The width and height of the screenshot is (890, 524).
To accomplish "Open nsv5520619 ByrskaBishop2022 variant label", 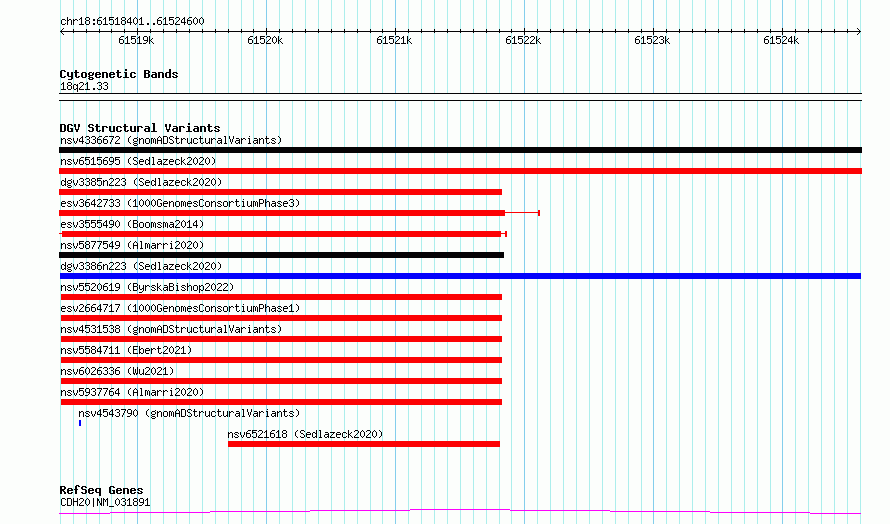I will coord(147,287).
